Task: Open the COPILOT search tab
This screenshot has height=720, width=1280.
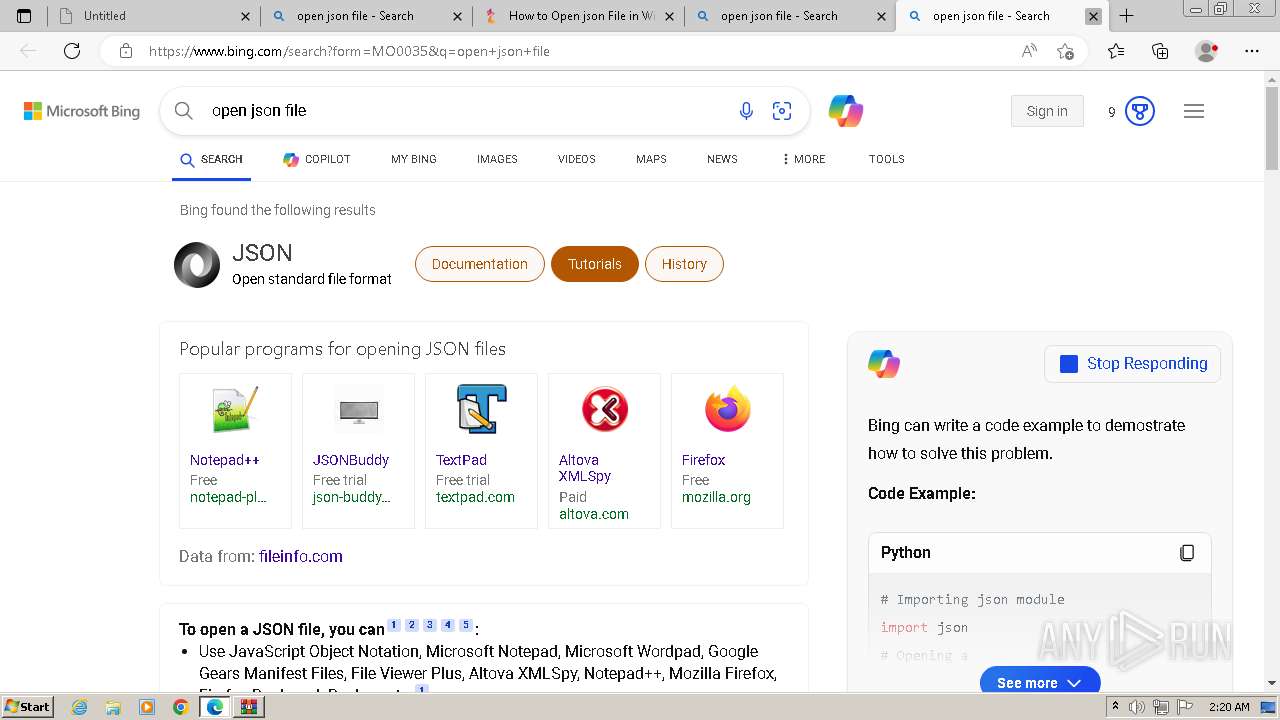Action: (317, 159)
